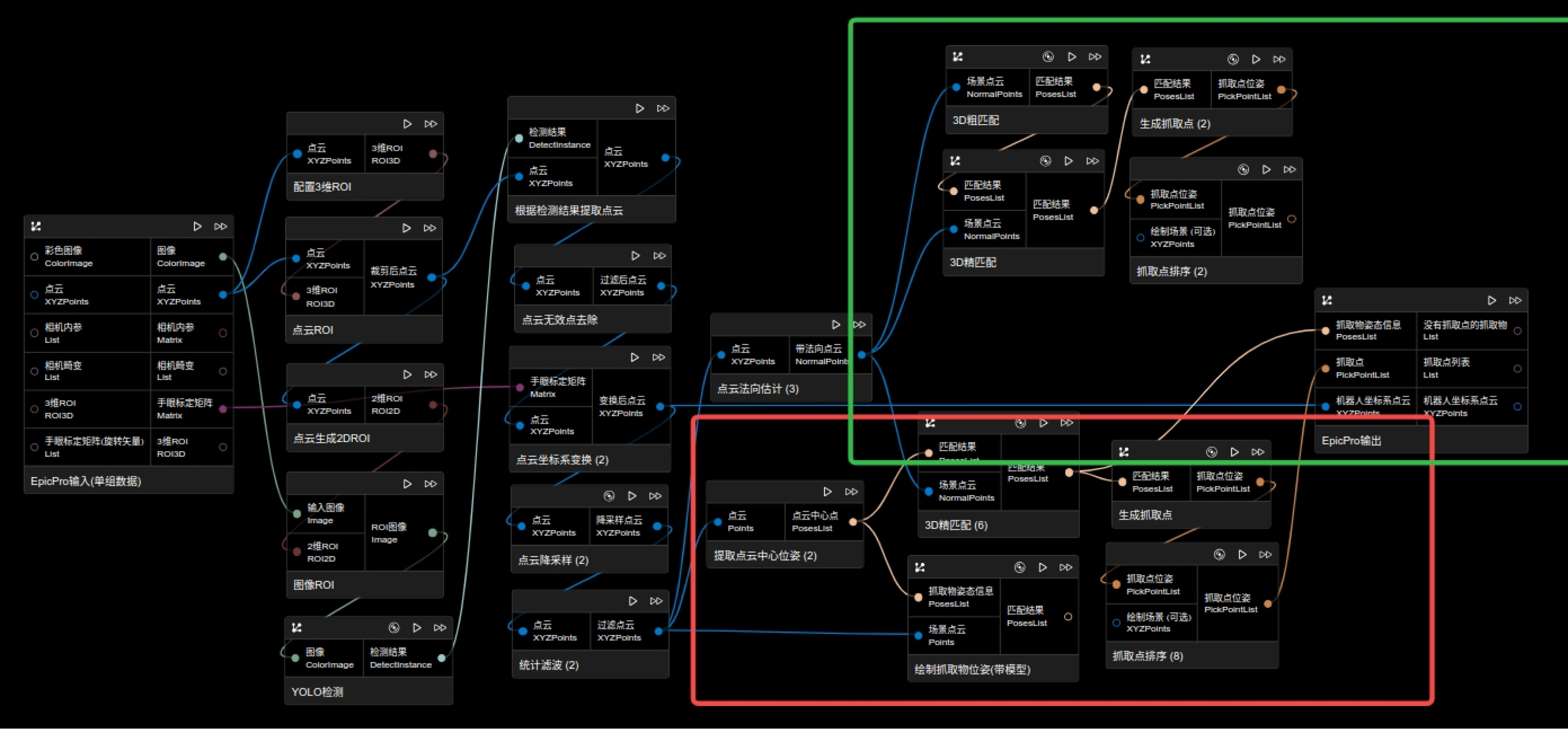Image resolution: width=1568 pixels, height=729 pixels.
Task: Click the branch icon on the 生成抓取点 (2) node
Action: (1145, 59)
